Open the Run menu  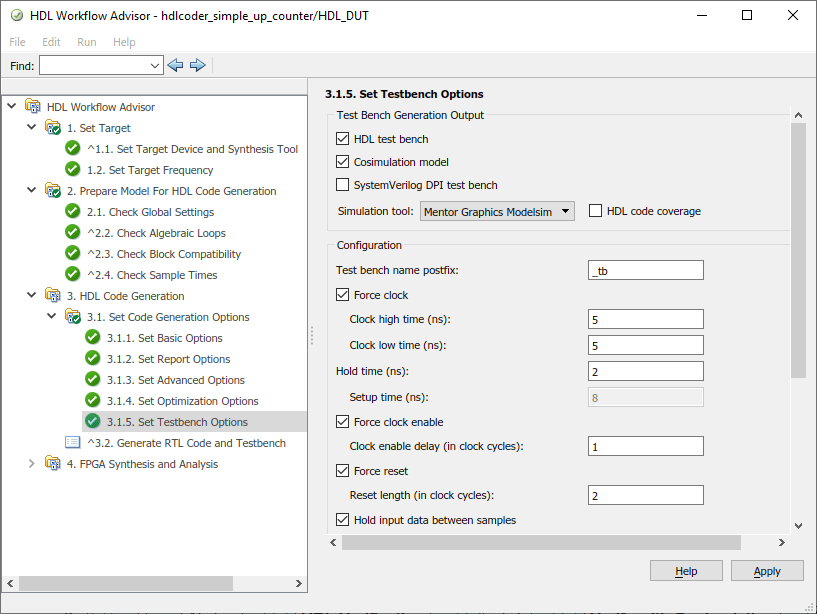tap(87, 42)
